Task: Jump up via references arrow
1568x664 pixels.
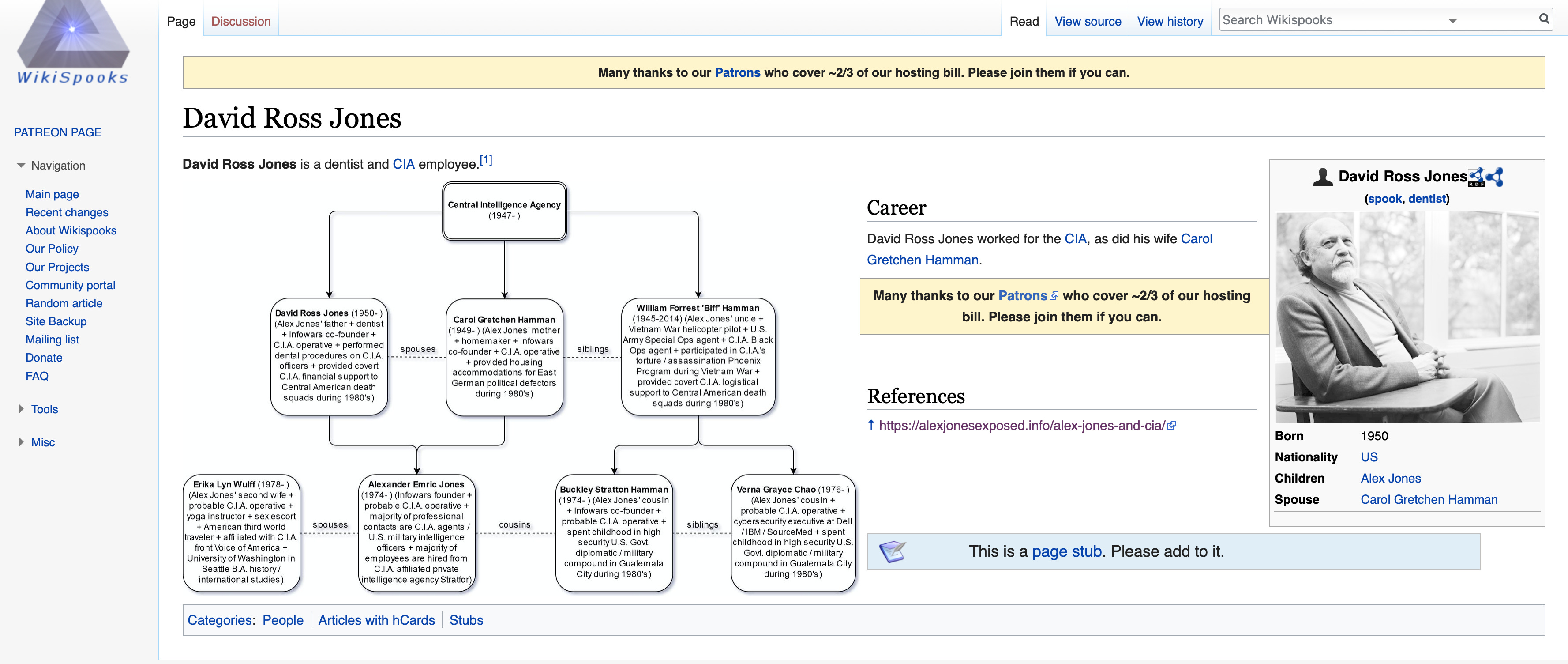Action: click(871, 425)
